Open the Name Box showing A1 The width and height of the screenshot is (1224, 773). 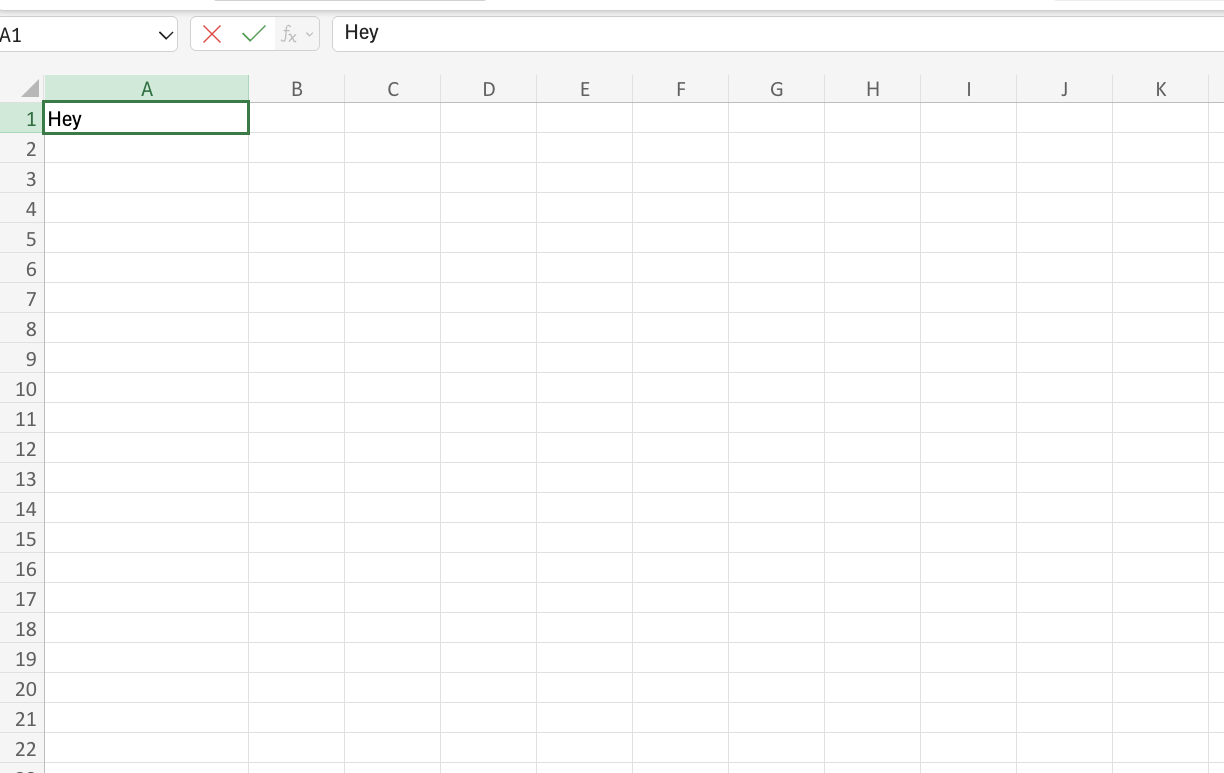[x=80, y=33]
